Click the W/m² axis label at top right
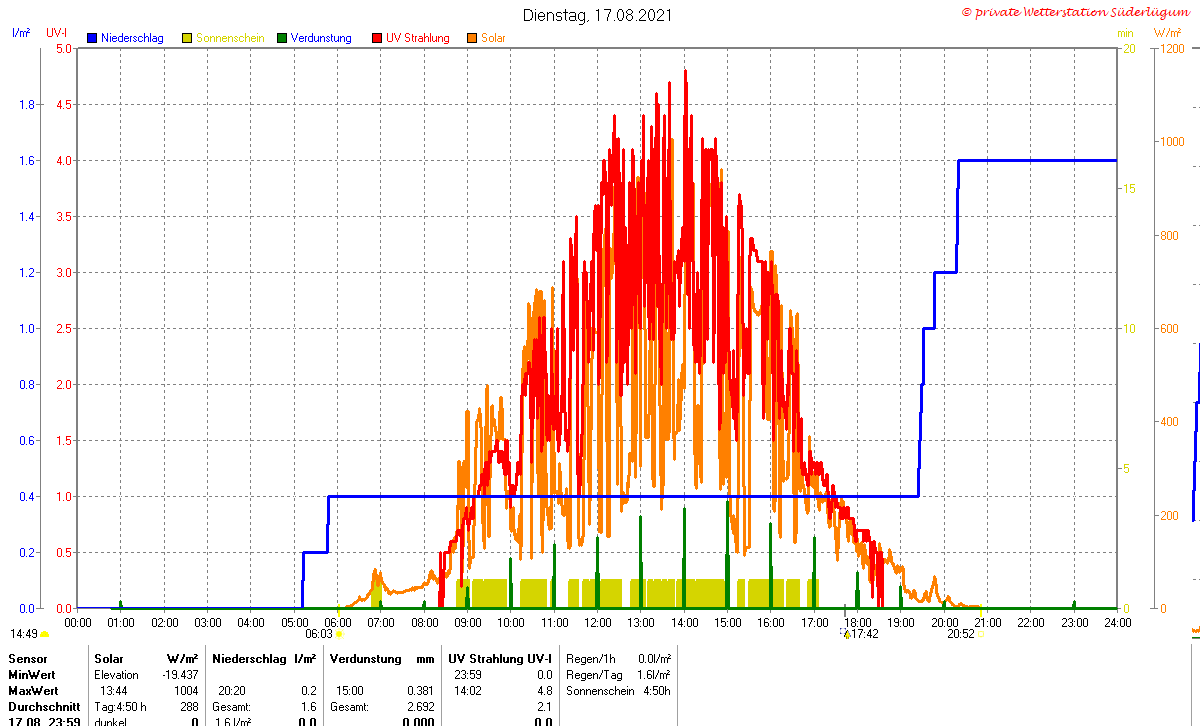This screenshot has width=1200, height=726. click(x=1167, y=33)
